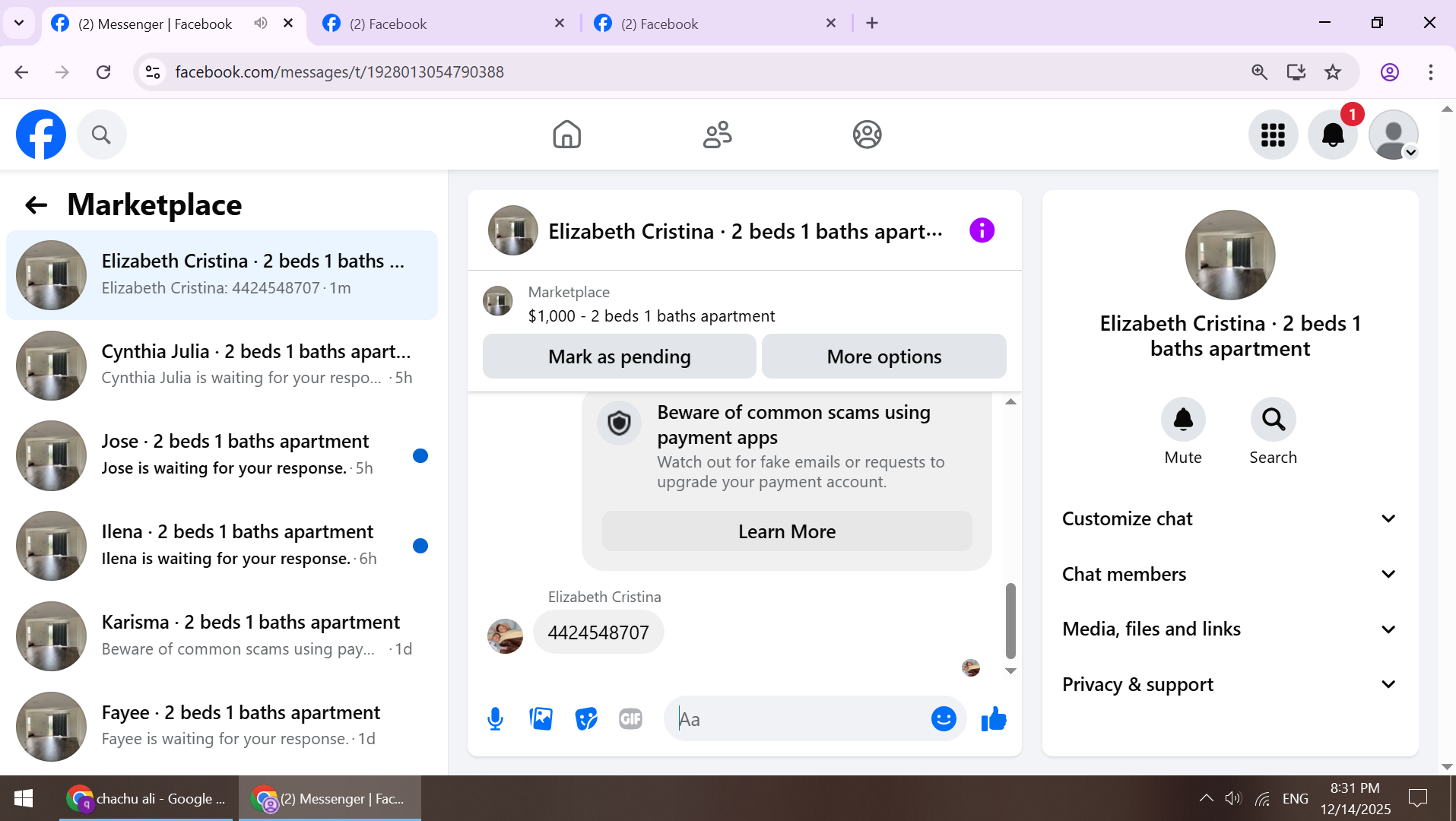
Task: Open Fayee conversation
Action: pyautogui.click(x=222, y=726)
